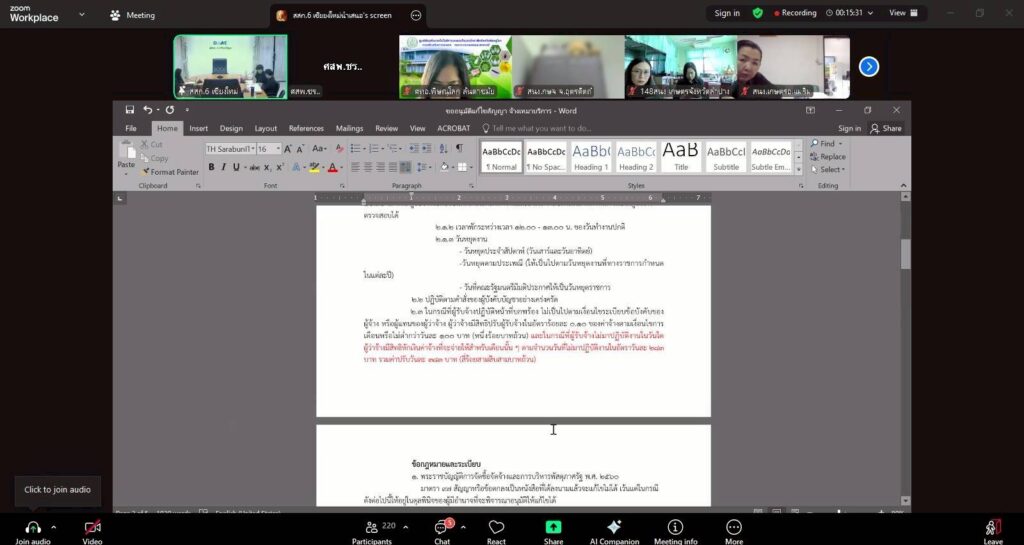1024x545 pixels.
Task: Show next participants with the arrow button
Action: pyautogui.click(x=869, y=66)
